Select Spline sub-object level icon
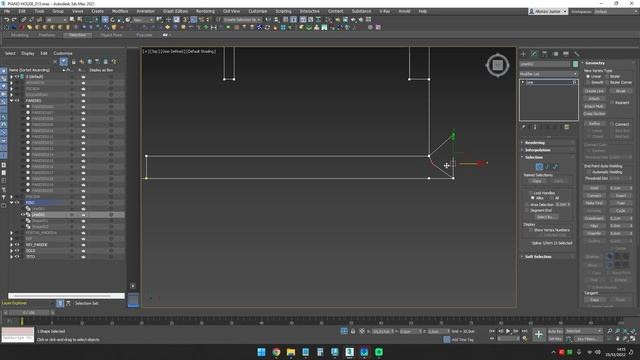Image resolution: width=640 pixels, height=360 pixels. pyautogui.click(x=555, y=167)
